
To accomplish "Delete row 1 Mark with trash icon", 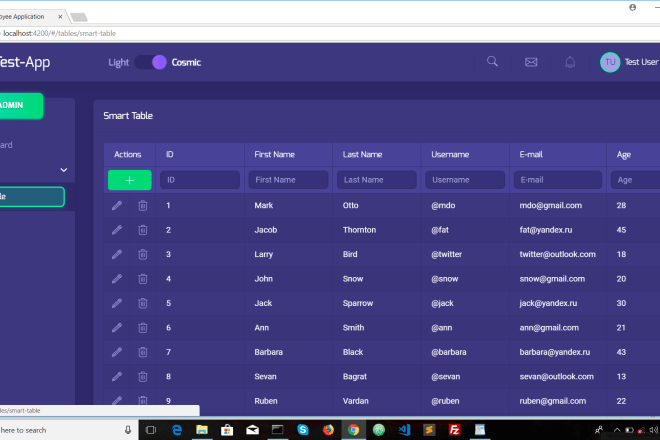I will [143, 205].
